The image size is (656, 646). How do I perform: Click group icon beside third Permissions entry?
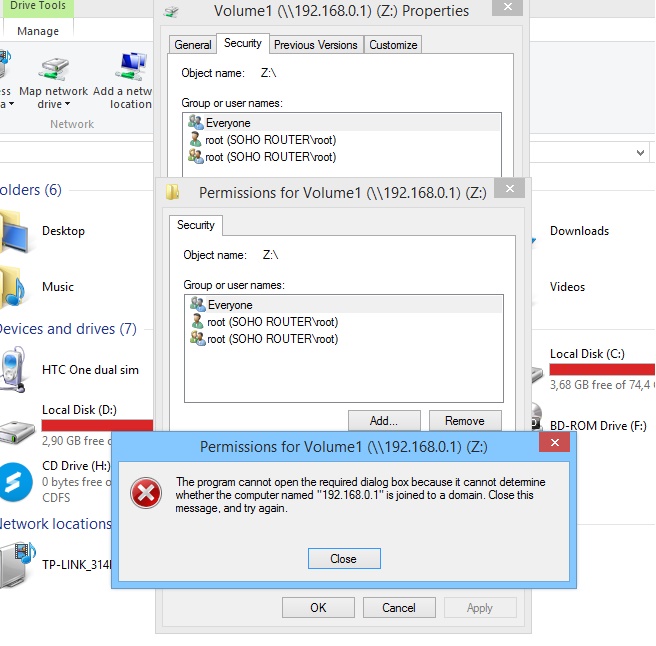(x=197, y=338)
